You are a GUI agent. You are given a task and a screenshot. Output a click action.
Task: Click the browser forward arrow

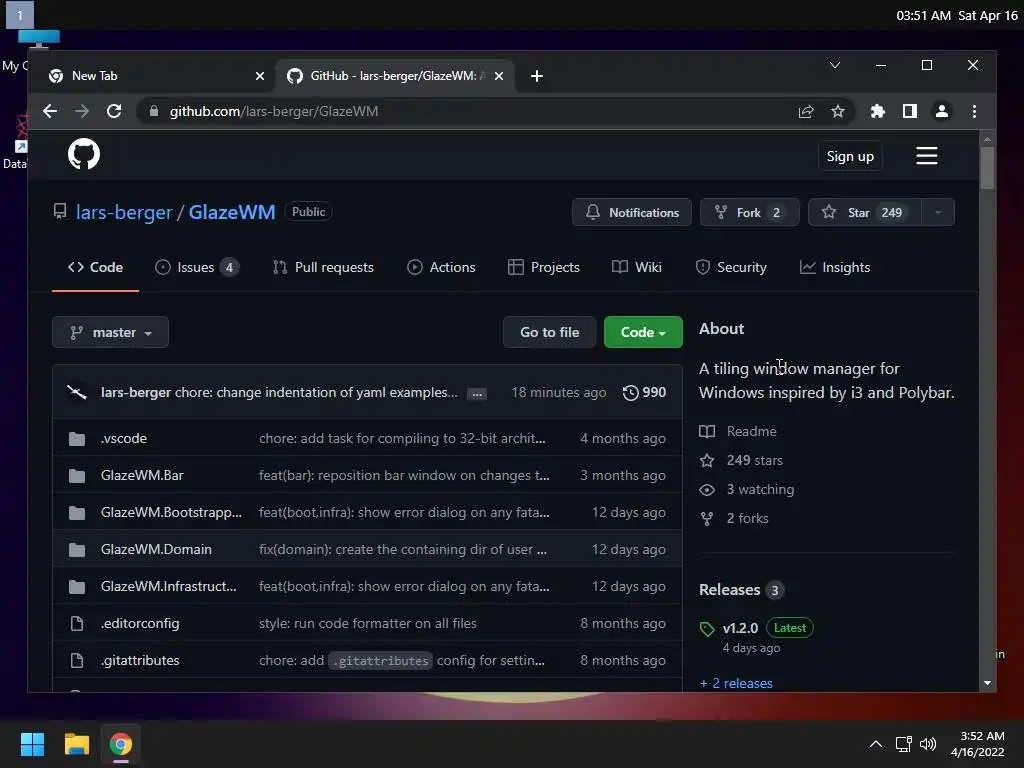(x=82, y=111)
